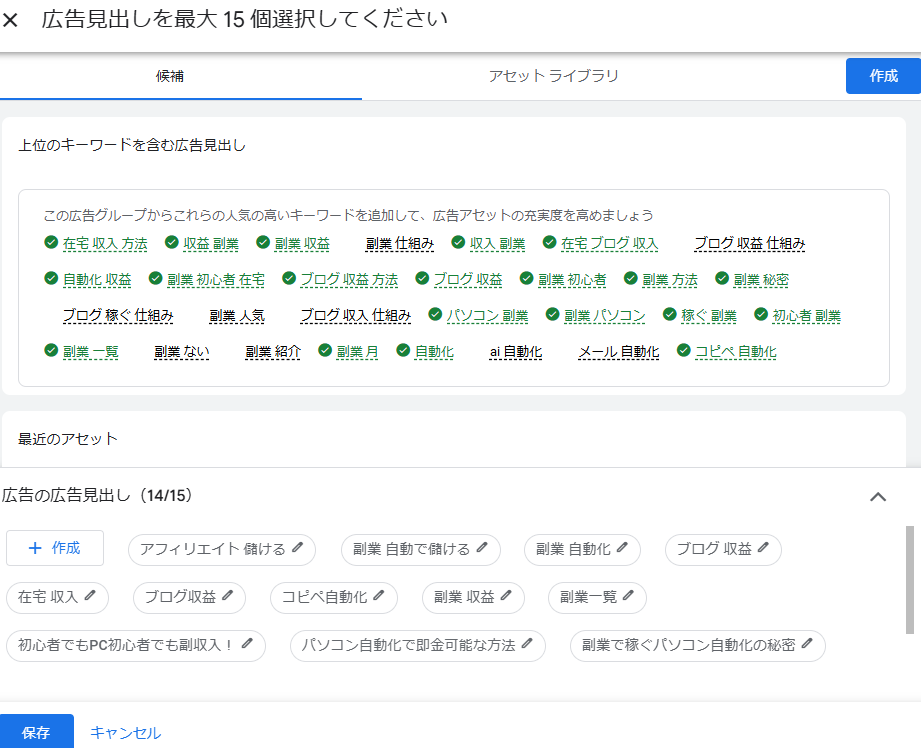
Task: Click the pencil icon on アフィリエイト 儲ける chip
Action: [x=296, y=548]
